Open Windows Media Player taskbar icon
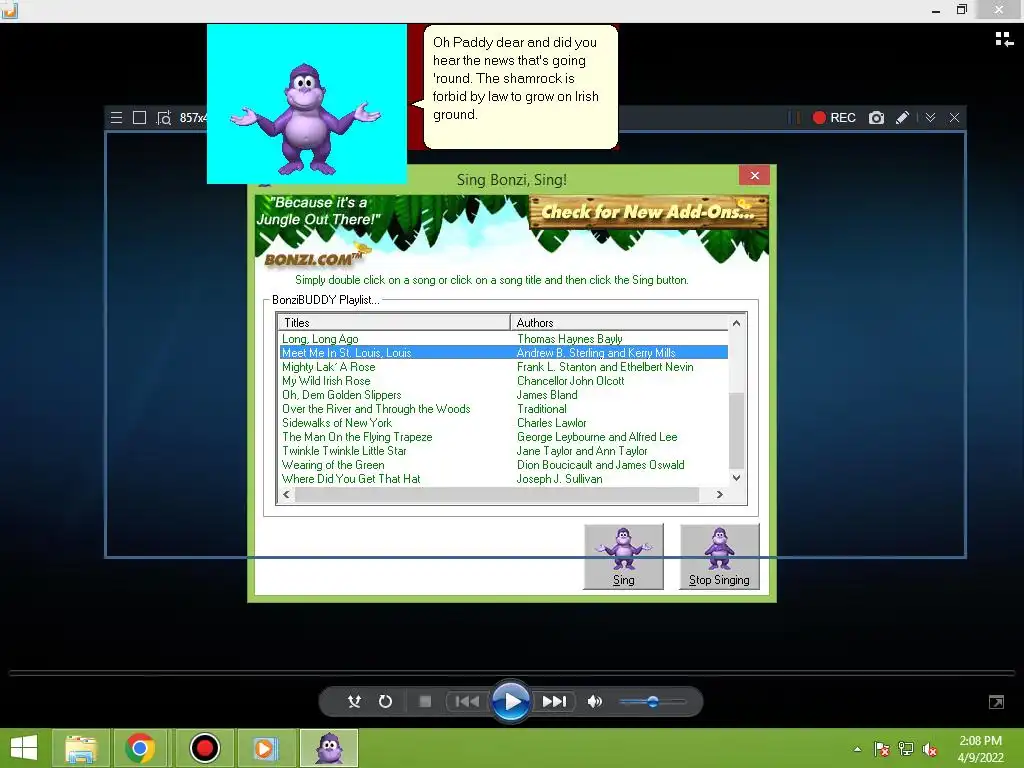Image resolution: width=1024 pixels, height=768 pixels. coord(264,748)
